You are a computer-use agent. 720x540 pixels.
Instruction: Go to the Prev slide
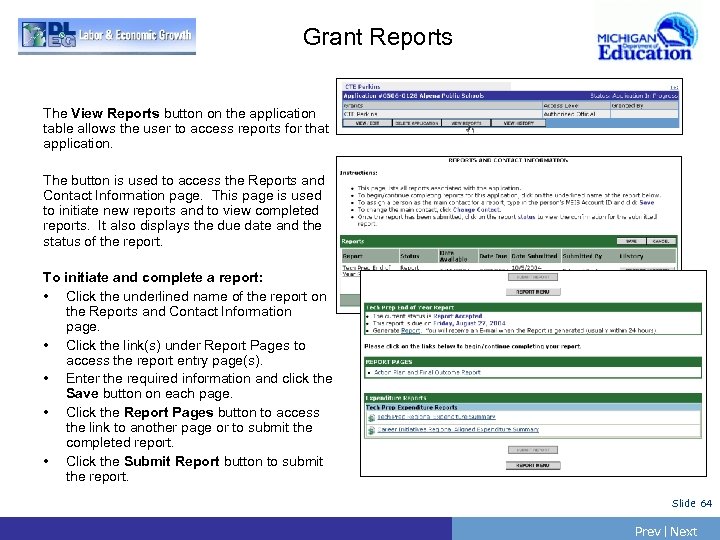coord(647,531)
